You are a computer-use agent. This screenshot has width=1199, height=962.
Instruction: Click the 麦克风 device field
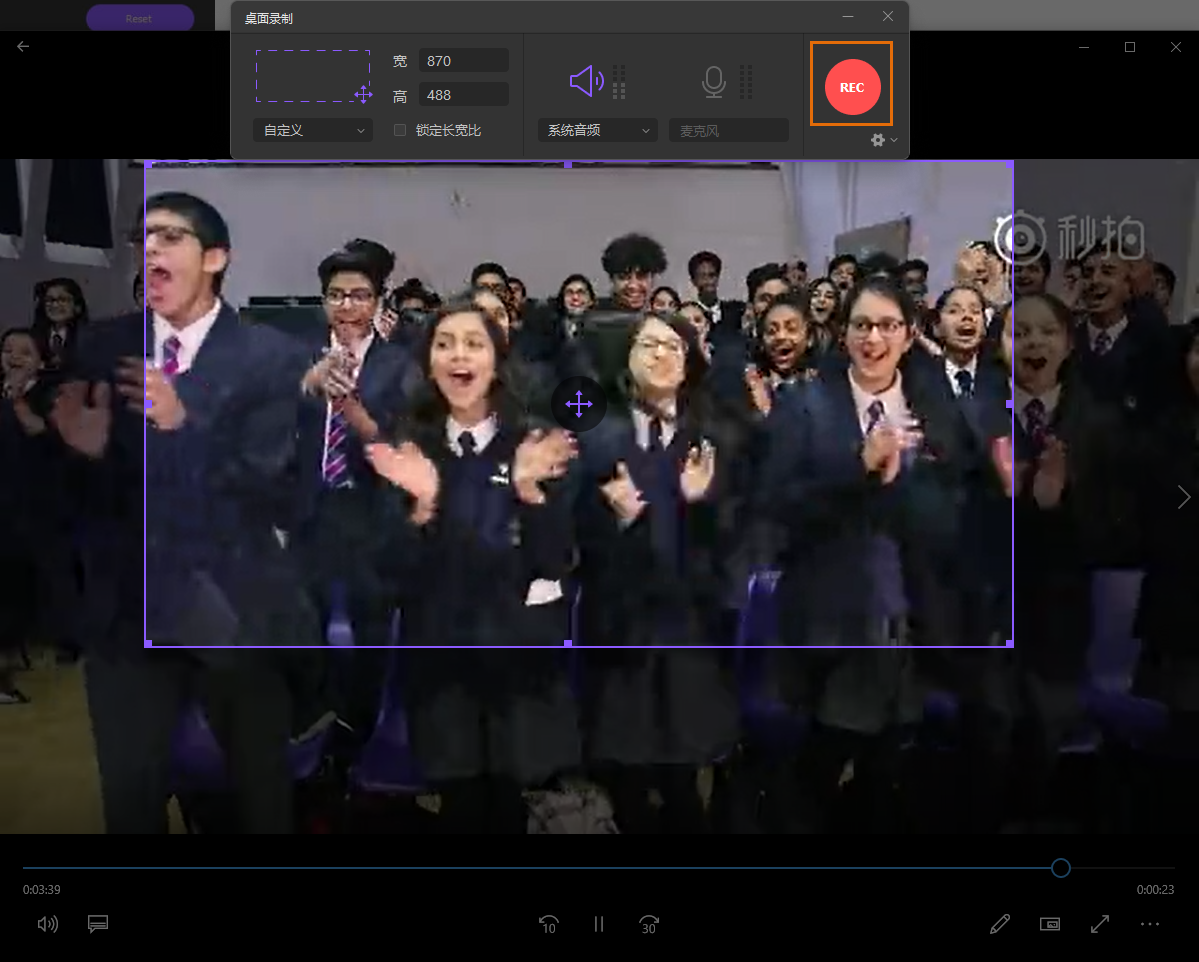coord(728,130)
